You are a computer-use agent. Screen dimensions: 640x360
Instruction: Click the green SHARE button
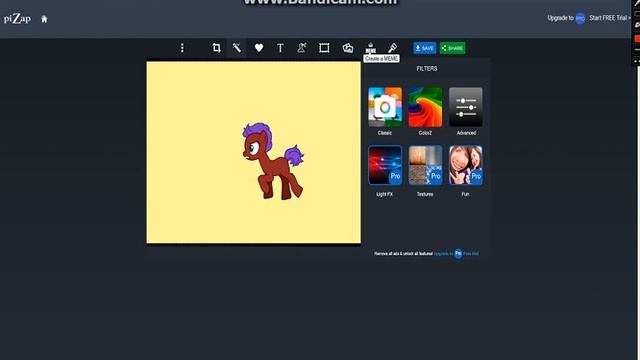[x=452, y=48]
